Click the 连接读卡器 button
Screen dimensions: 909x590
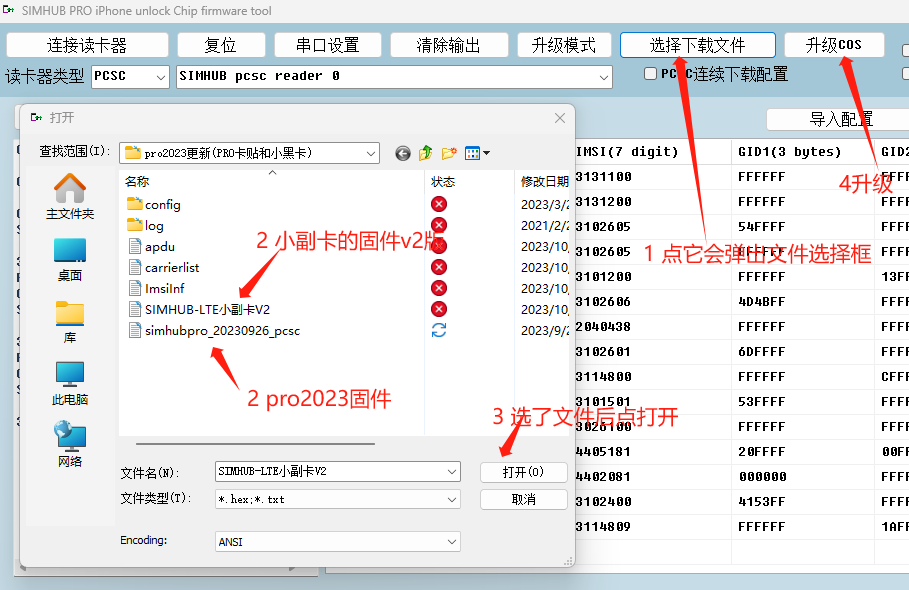pos(87,45)
